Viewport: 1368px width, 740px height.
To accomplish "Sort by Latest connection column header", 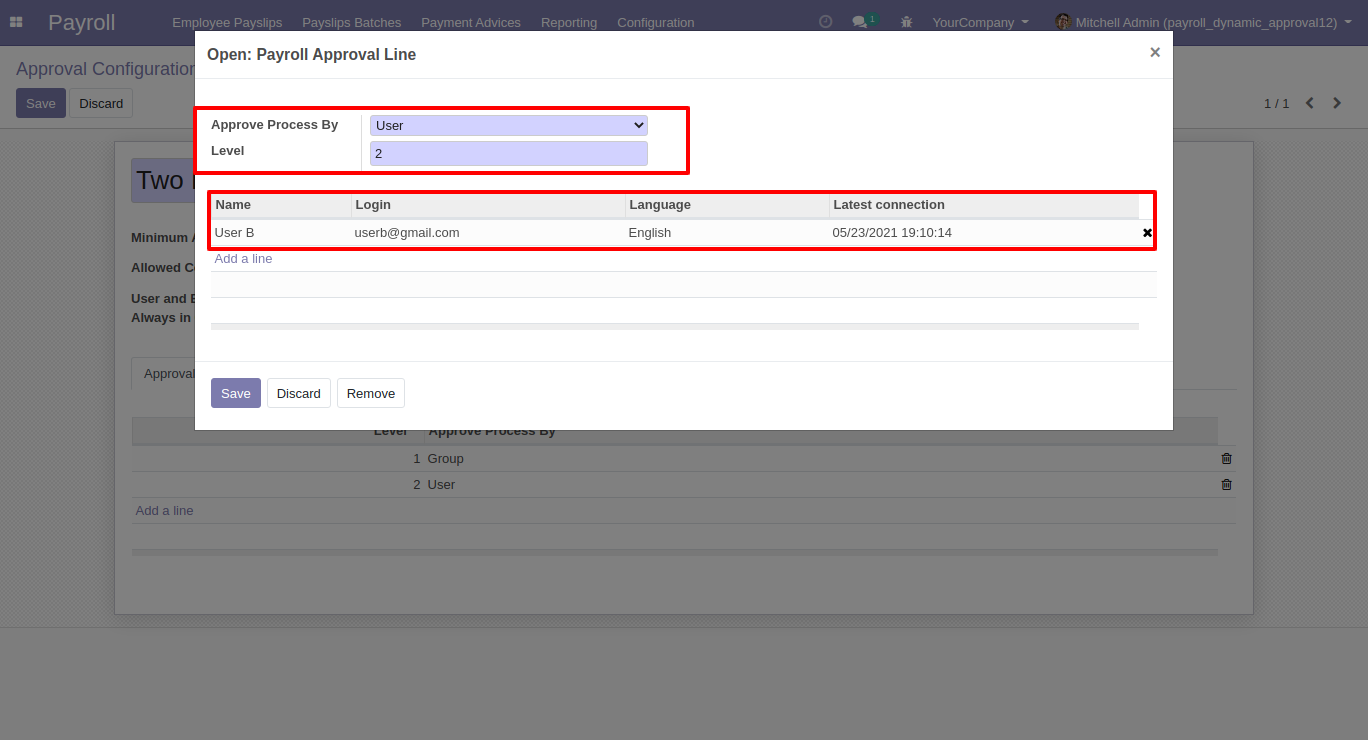I will [x=888, y=205].
